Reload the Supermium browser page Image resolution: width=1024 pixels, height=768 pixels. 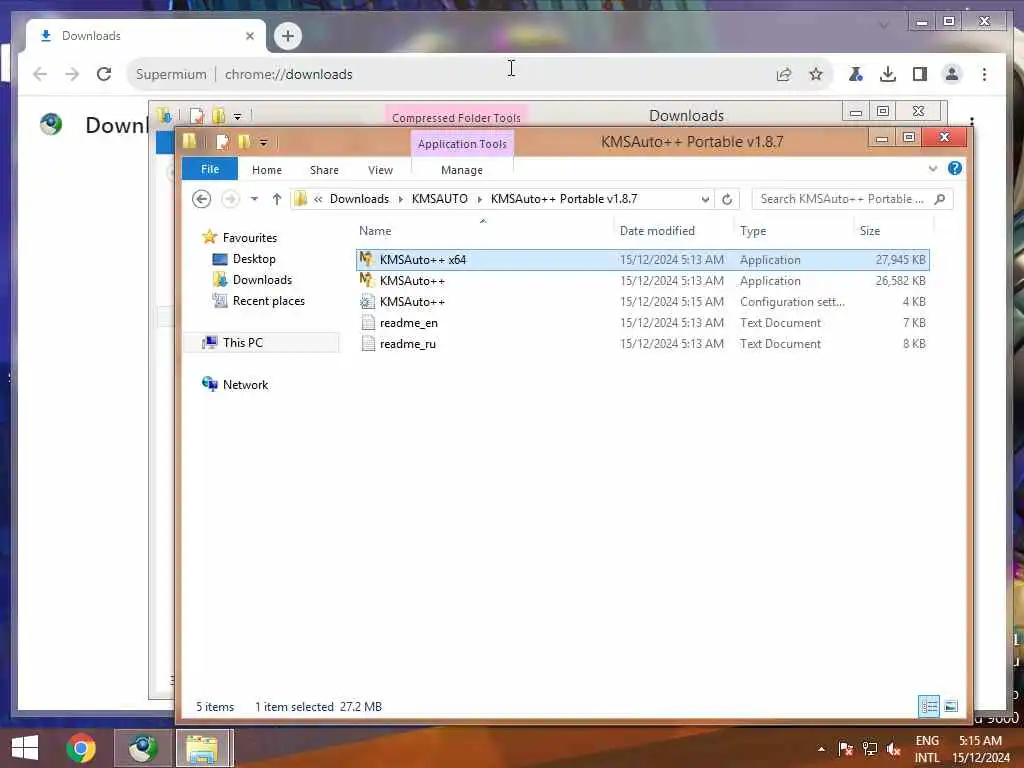[104, 74]
